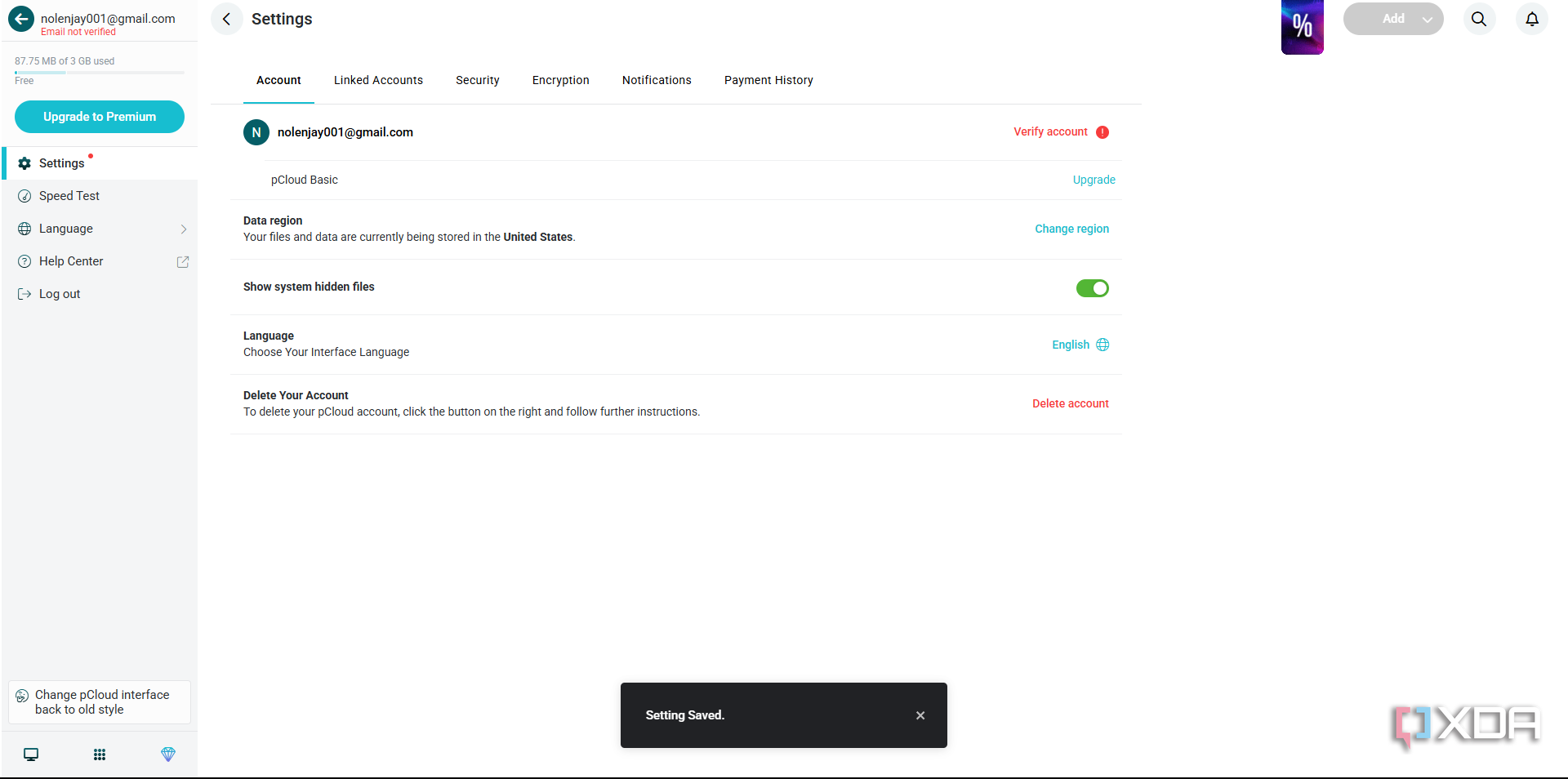This screenshot has height=779, width=1568.
Task: Click the Speed Test gauge icon
Action: tap(24, 196)
